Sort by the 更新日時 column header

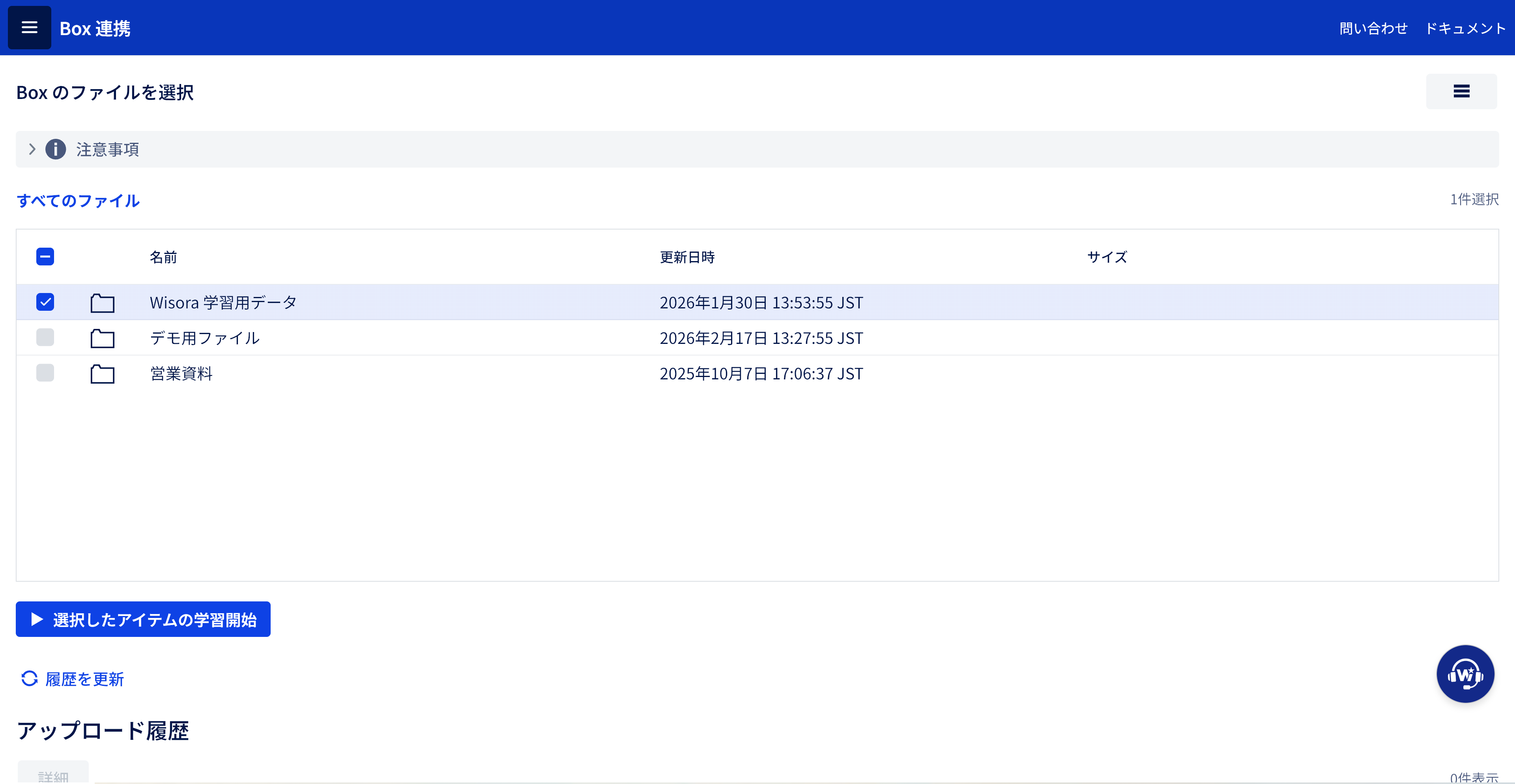pos(687,257)
